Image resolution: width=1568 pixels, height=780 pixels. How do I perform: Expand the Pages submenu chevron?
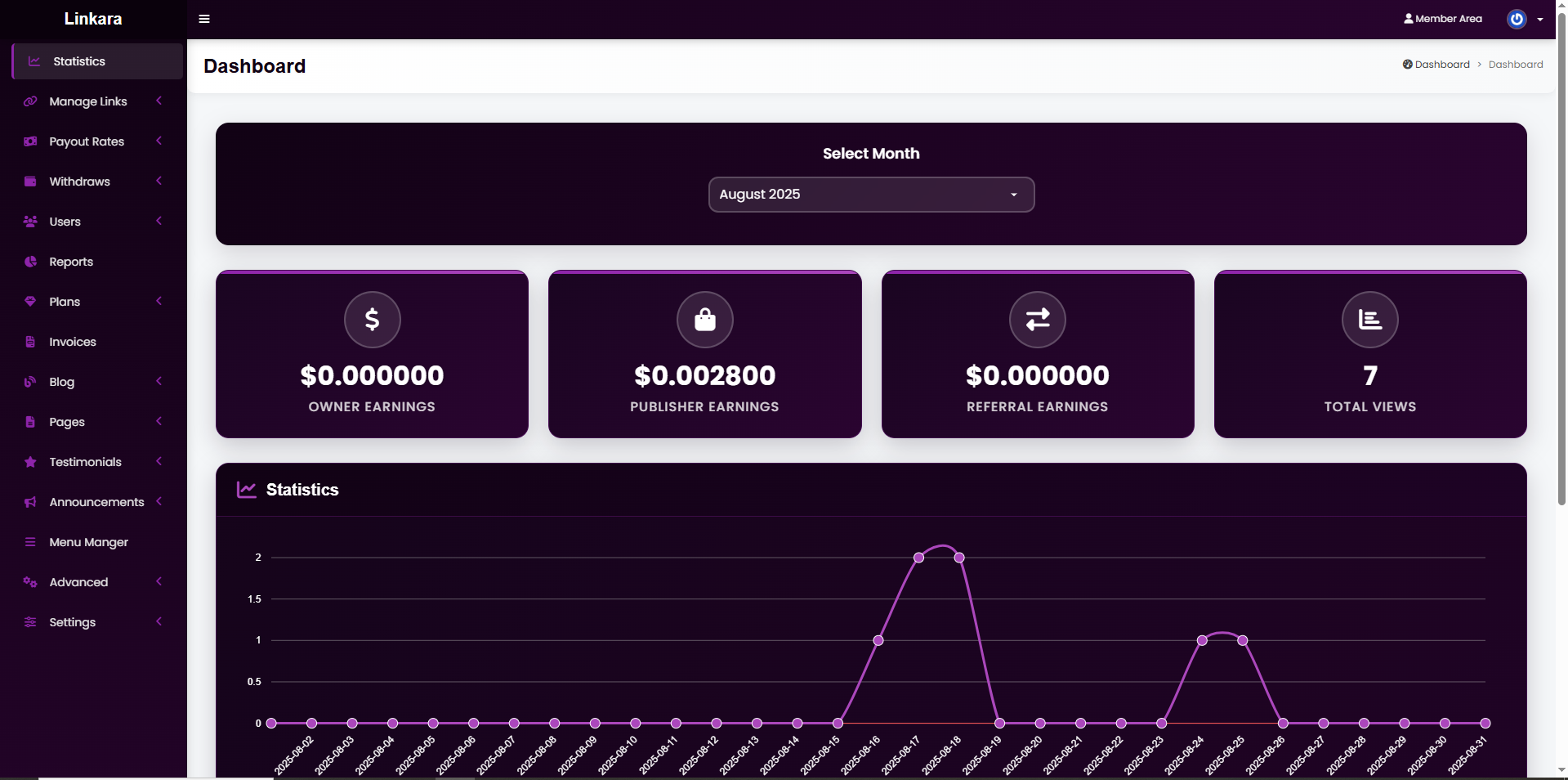coord(159,421)
